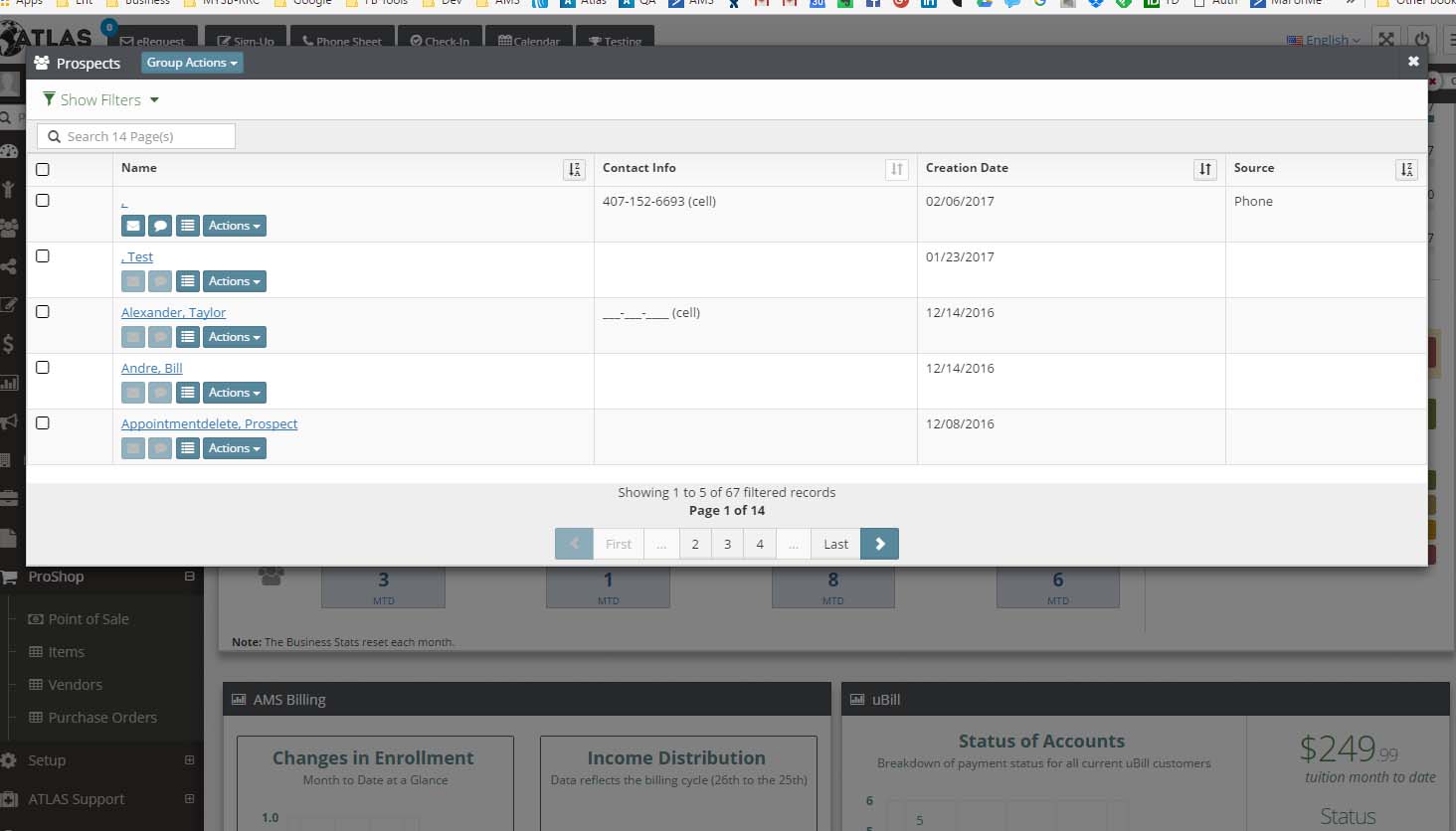Screen dimensions: 1456x831
Task: Click the email icon in the first prospect row
Action: (x=133, y=226)
